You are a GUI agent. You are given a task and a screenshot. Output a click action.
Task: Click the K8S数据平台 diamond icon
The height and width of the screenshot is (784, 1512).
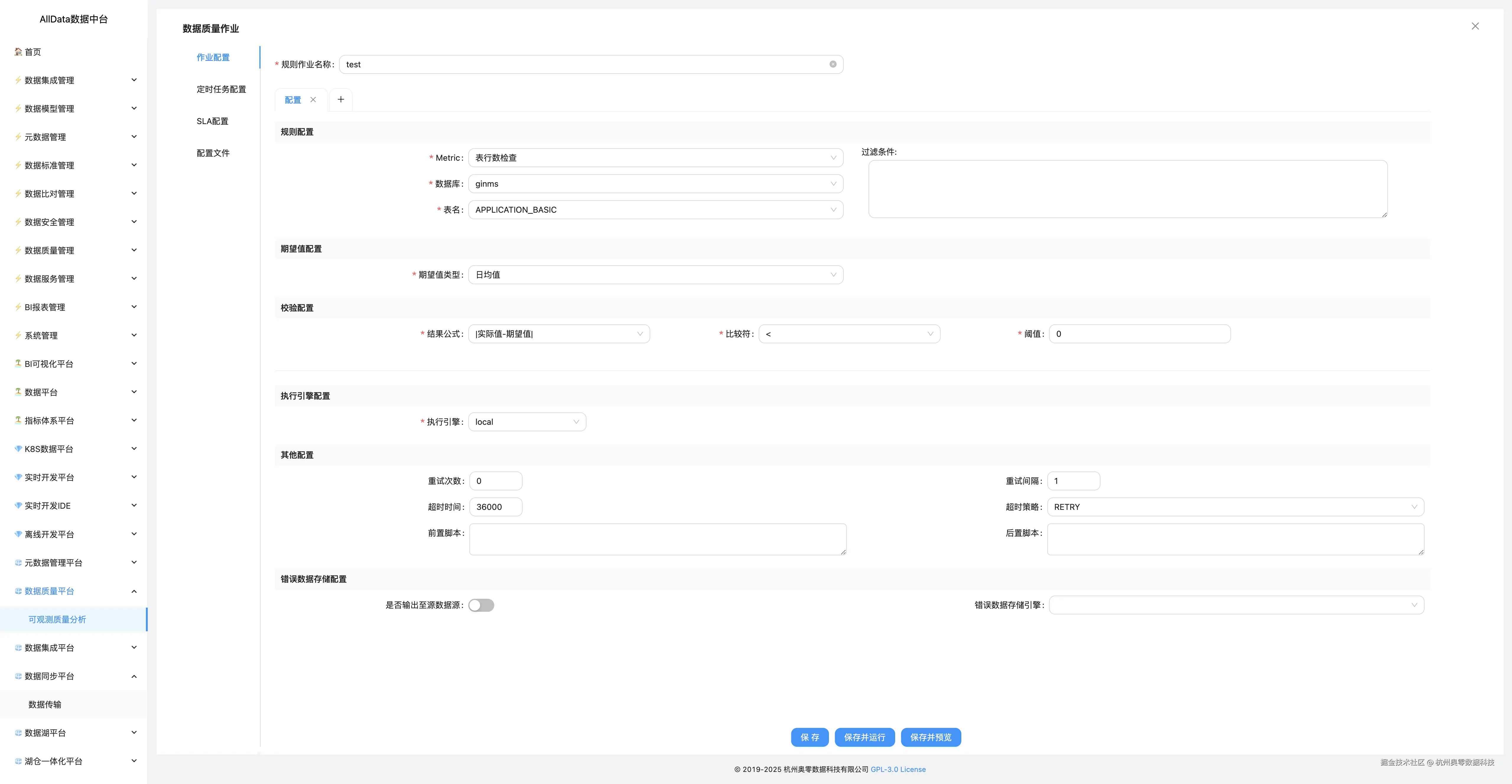[x=18, y=449]
